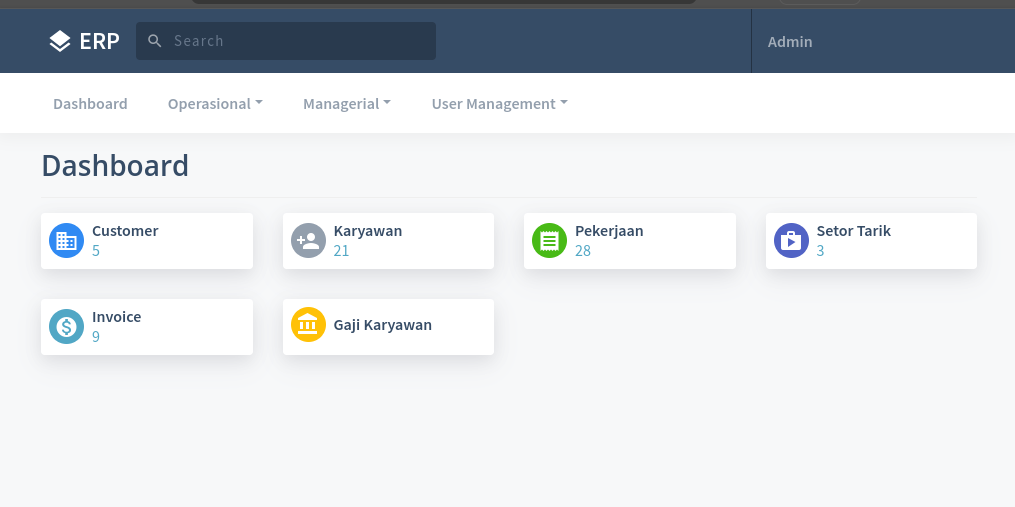Click the Invoice count 9
Image resolution: width=1015 pixels, height=507 pixels.
tap(96, 337)
